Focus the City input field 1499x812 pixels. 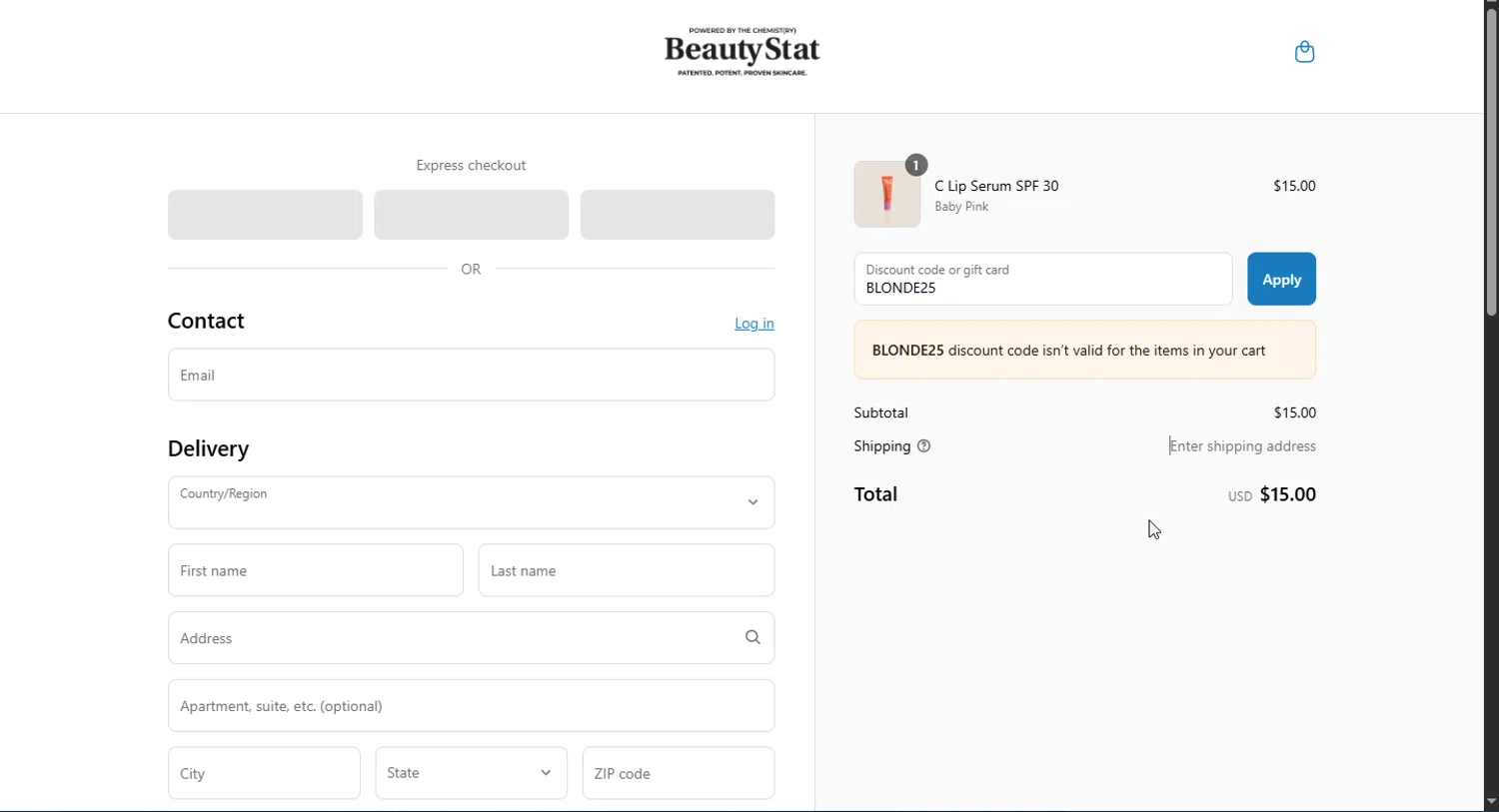click(x=264, y=773)
